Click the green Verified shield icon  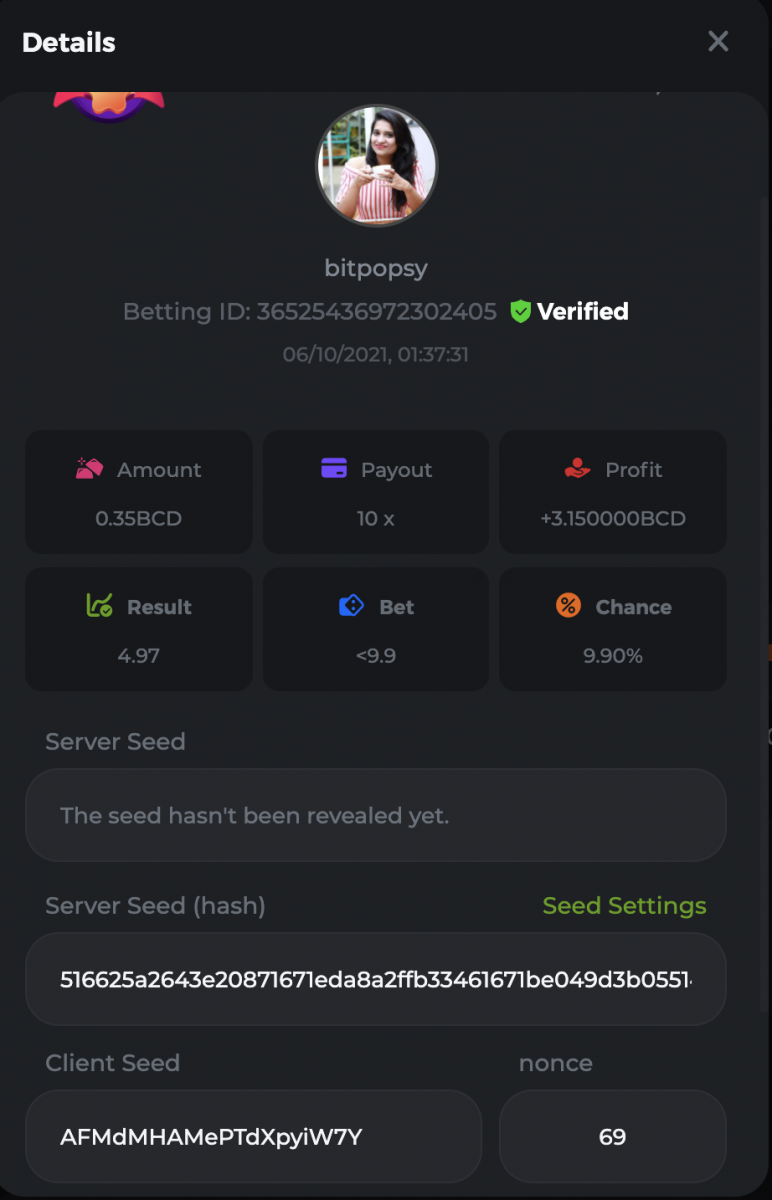(x=520, y=311)
